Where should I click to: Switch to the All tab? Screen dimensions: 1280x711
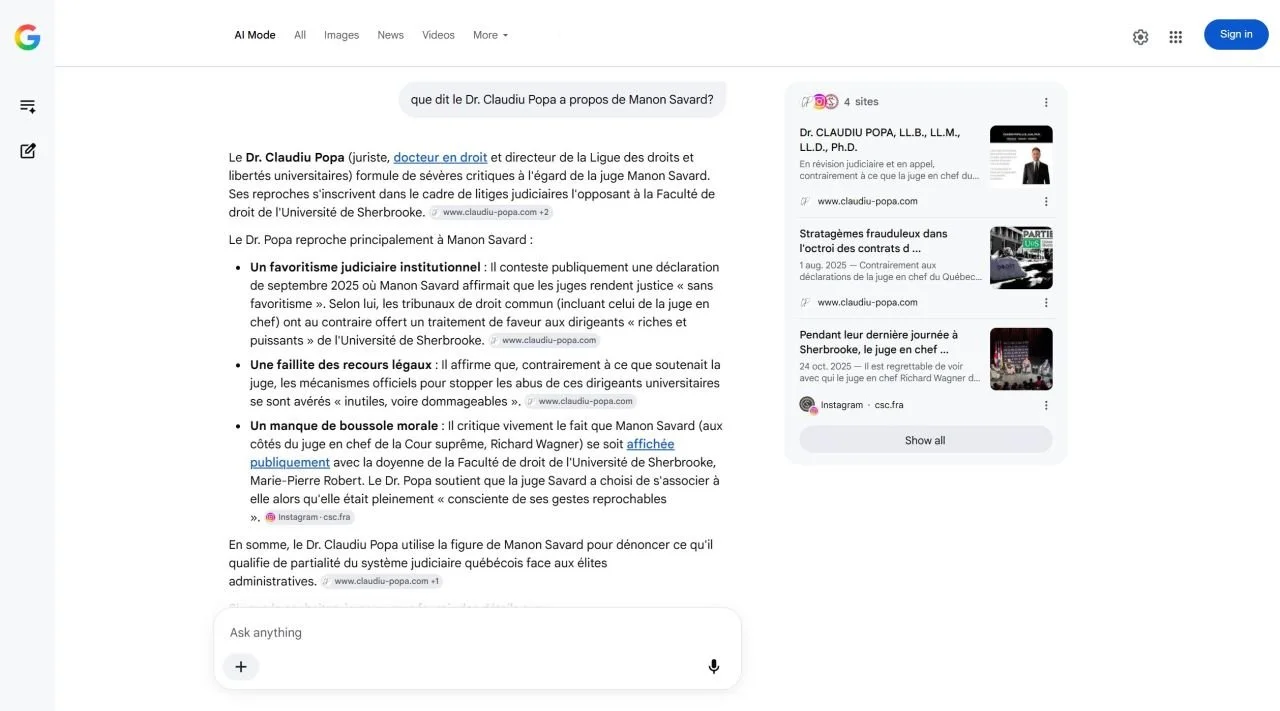tap(300, 35)
